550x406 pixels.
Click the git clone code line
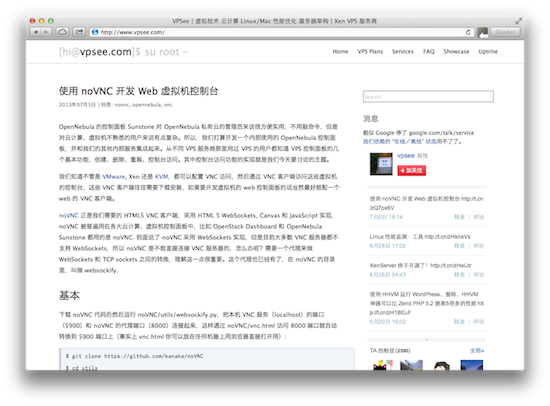tap(134, 356)
